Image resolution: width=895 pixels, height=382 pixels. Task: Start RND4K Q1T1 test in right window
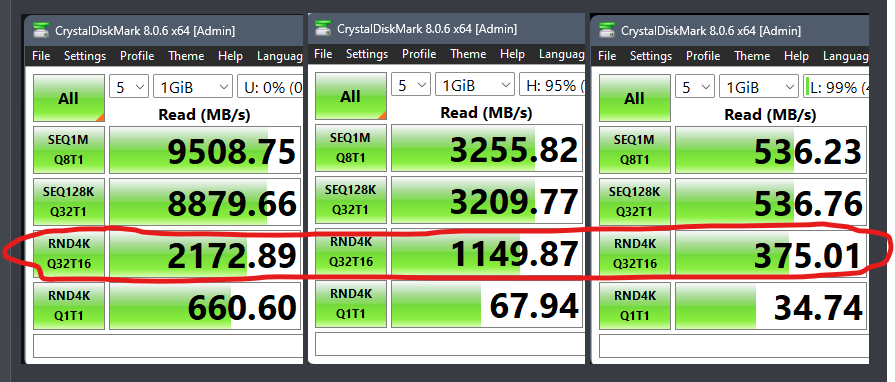click(x=635, y=305)
